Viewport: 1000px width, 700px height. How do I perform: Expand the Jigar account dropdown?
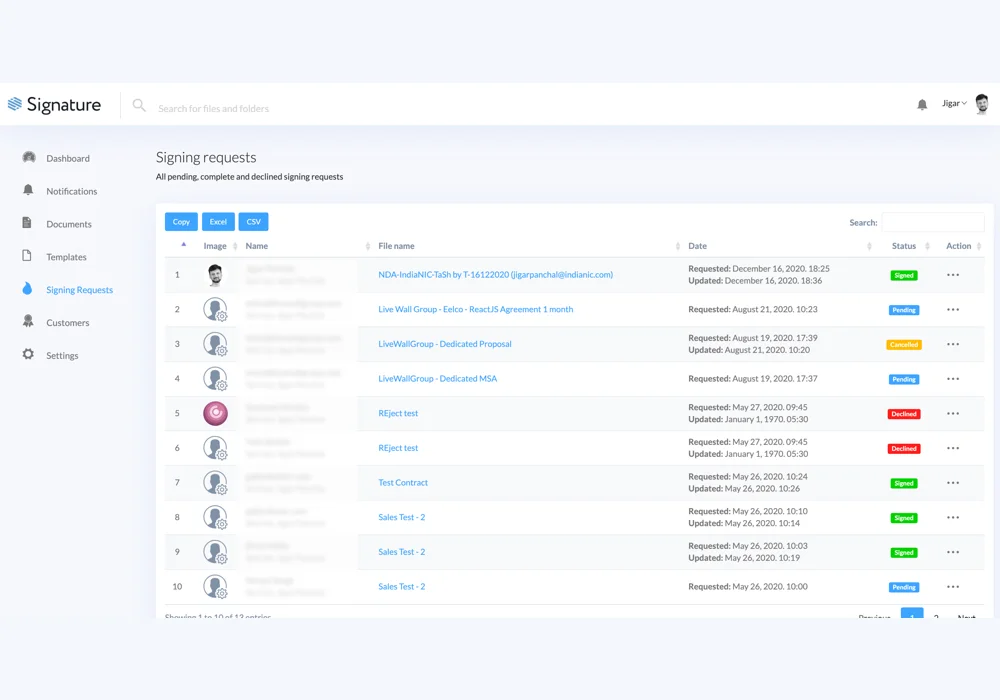point(955,103)
